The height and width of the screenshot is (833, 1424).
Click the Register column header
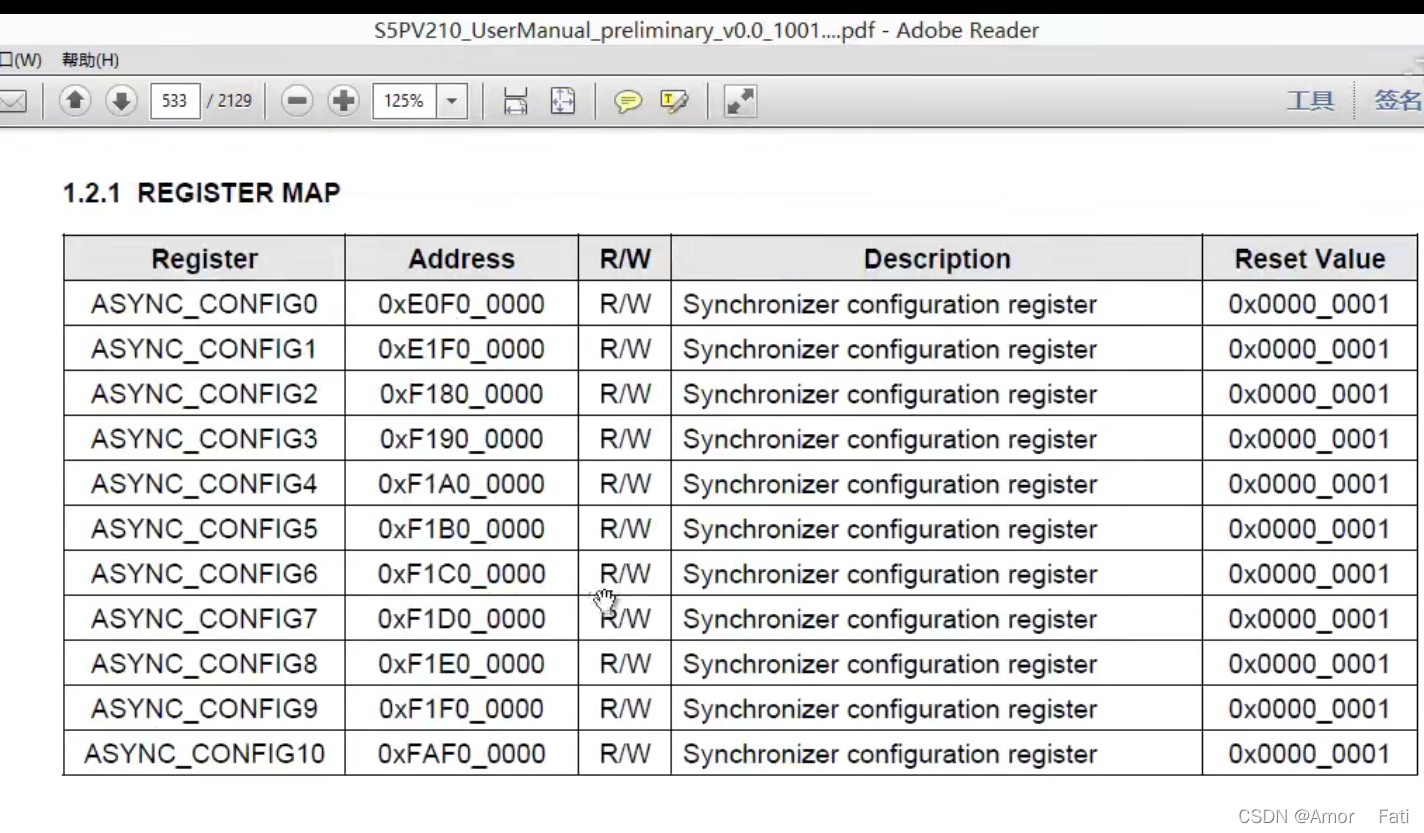pos(204,259)
